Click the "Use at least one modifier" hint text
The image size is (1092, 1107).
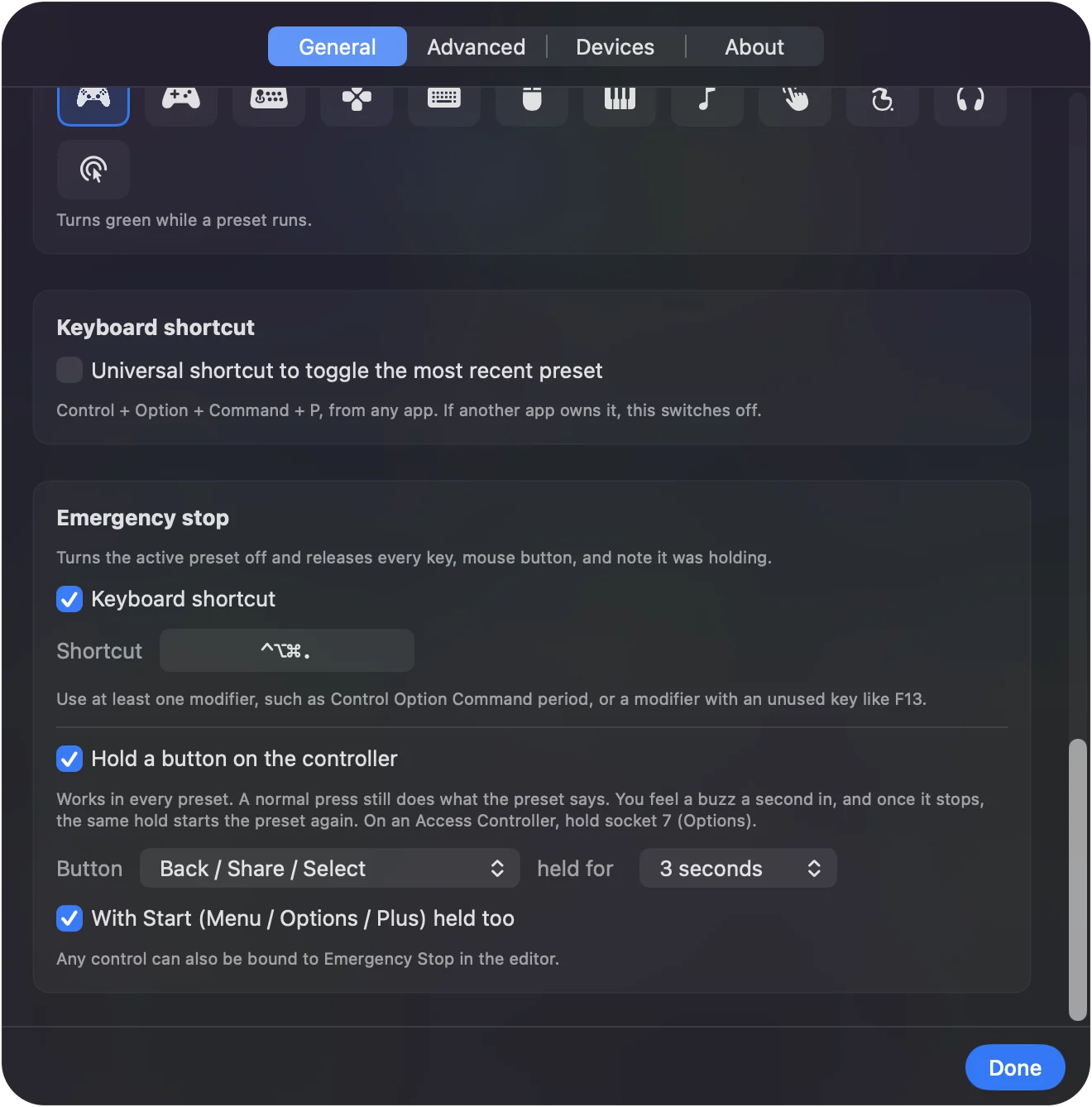(x=491, y=699)
